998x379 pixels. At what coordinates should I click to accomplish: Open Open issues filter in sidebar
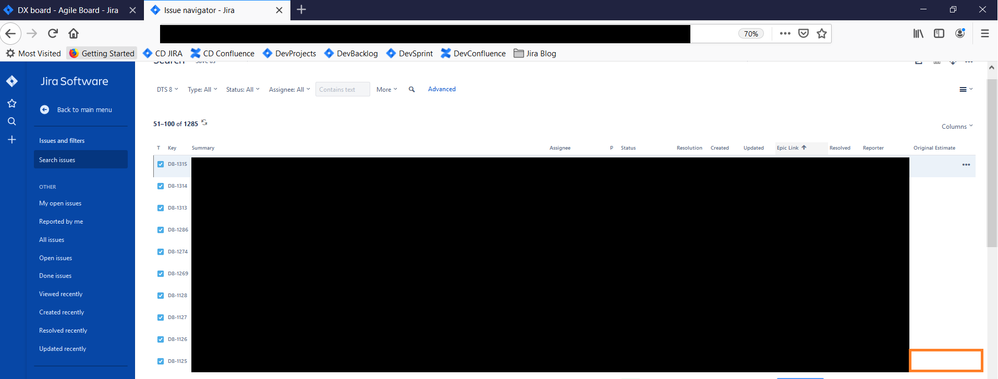[55, 258]
